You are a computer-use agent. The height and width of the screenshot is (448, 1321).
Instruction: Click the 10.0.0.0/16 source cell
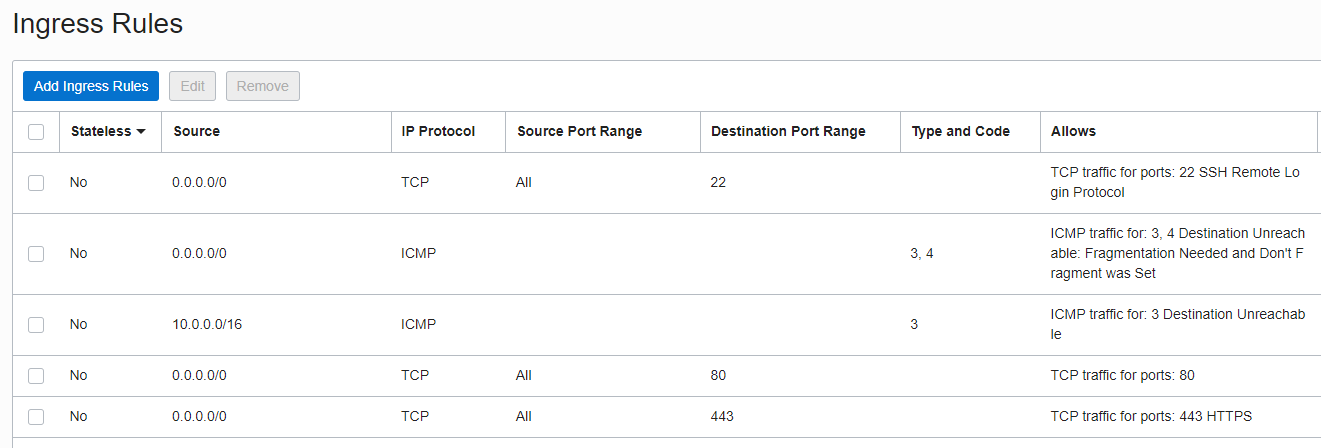tap(207, 325)
